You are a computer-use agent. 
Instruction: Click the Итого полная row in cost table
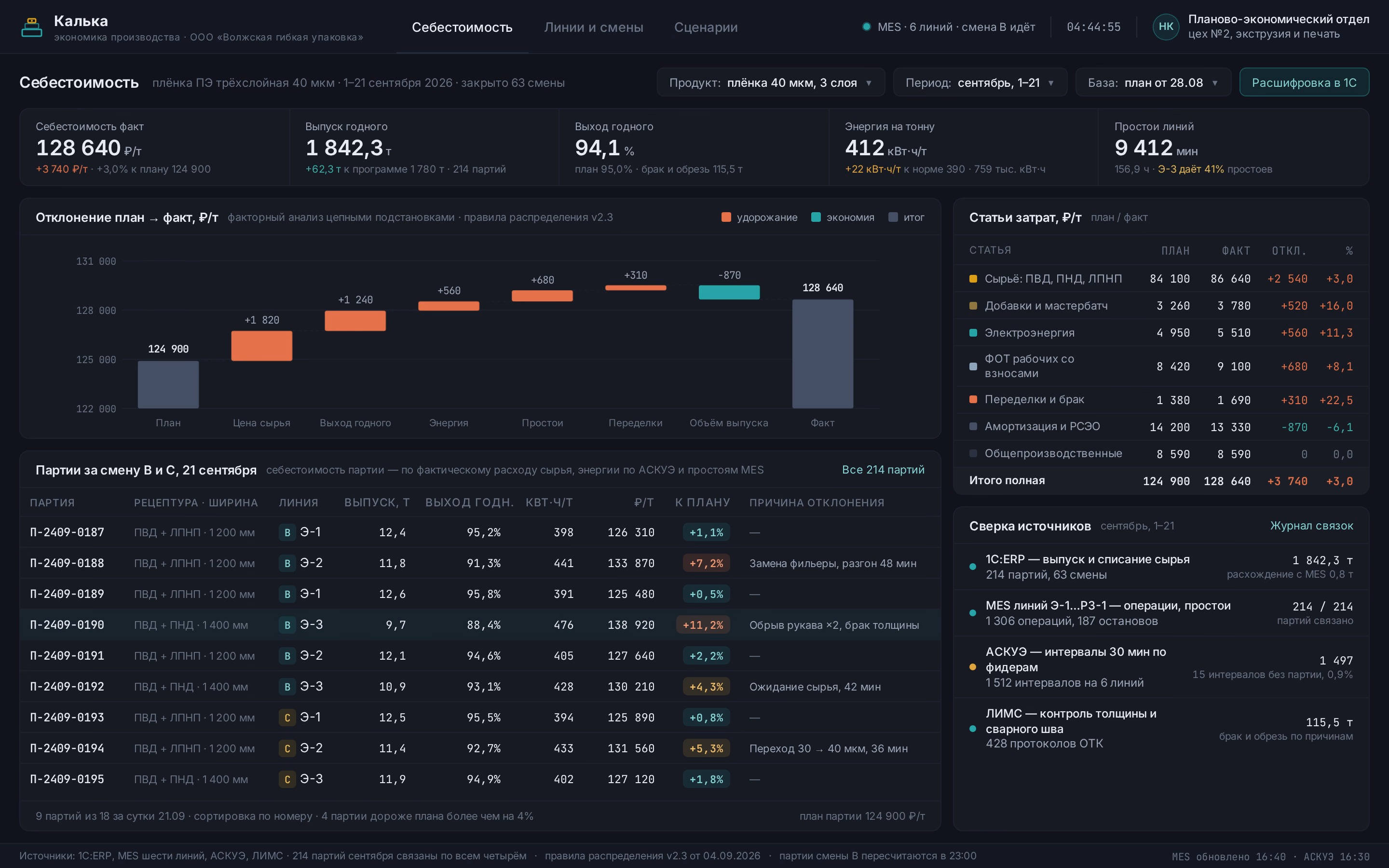coord(1160,480)
